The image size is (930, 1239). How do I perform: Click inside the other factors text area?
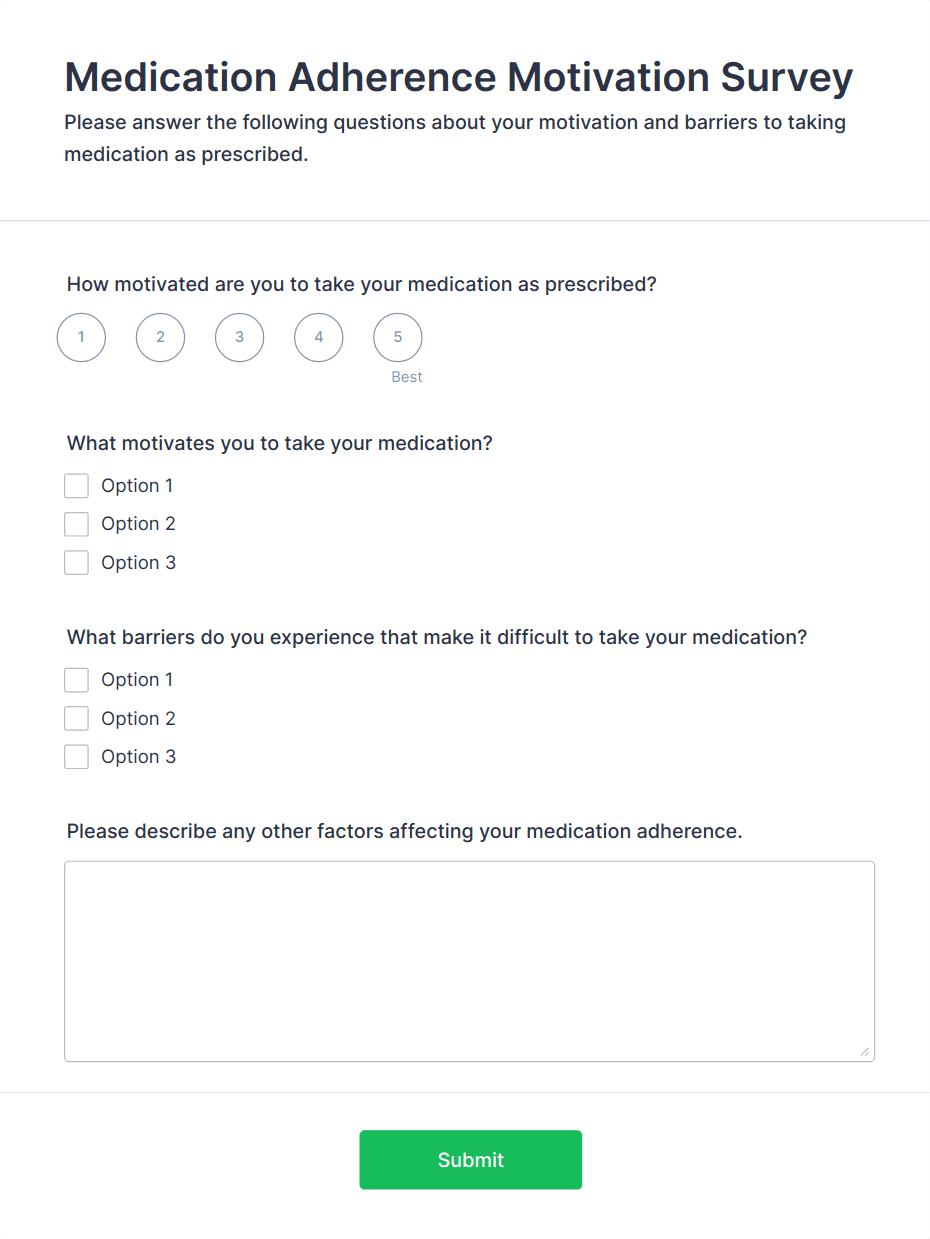point(469,960)
